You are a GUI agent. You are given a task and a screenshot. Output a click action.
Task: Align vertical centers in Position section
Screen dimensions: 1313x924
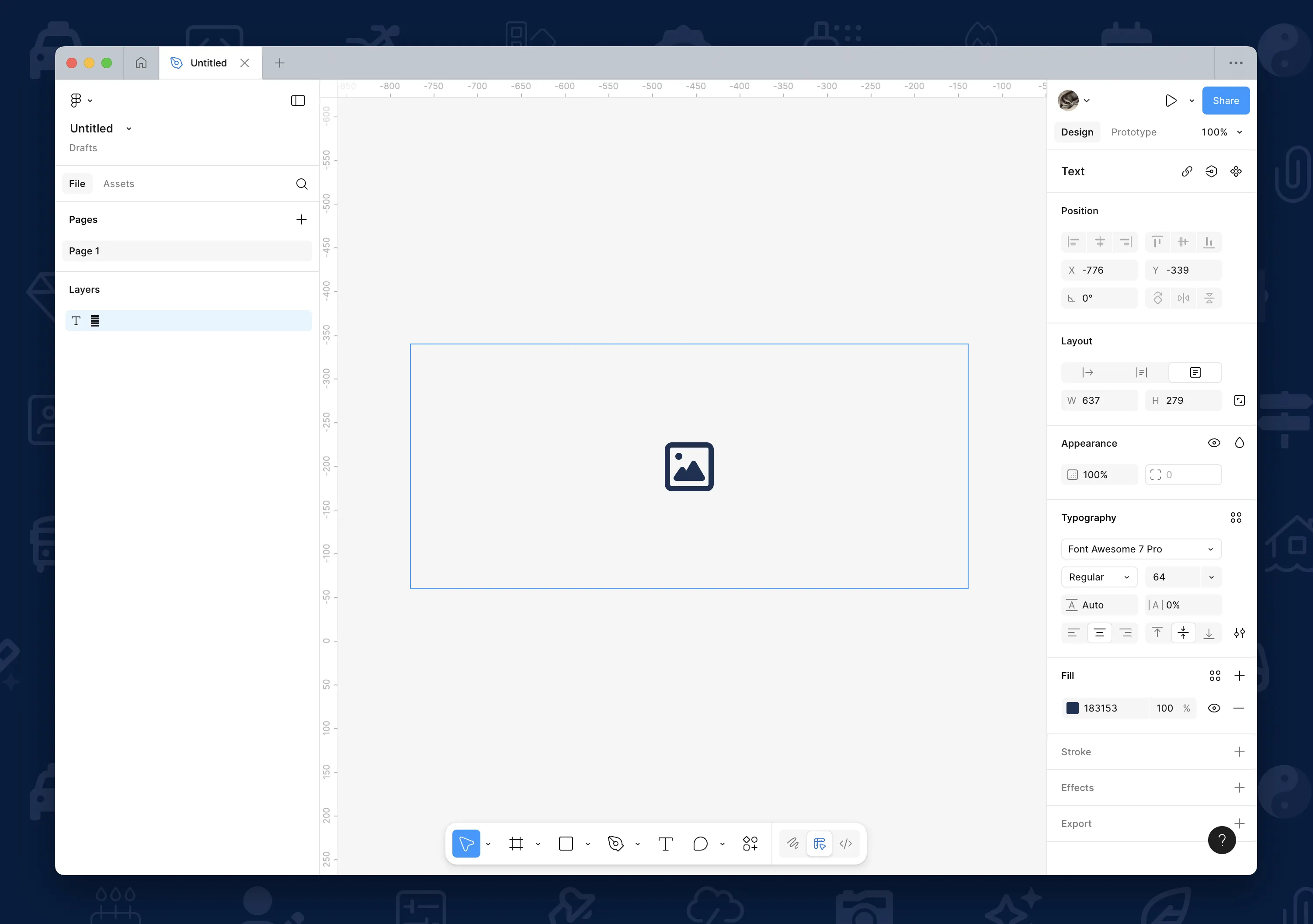(x=1183, y=242)
